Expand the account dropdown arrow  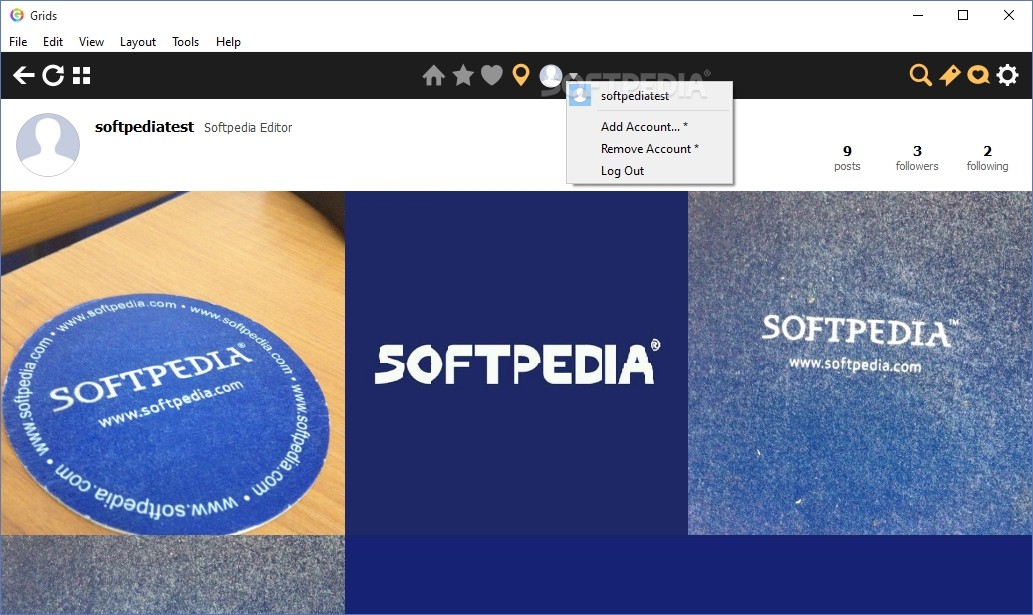point(572,76)
